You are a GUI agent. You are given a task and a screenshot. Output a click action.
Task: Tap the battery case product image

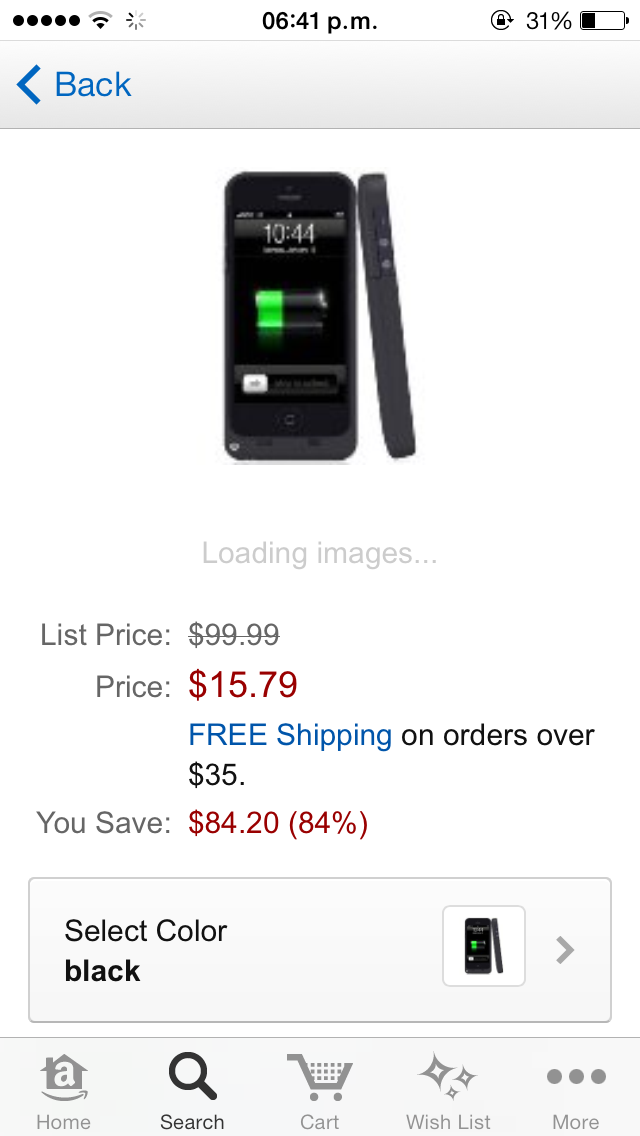point(320,316)
